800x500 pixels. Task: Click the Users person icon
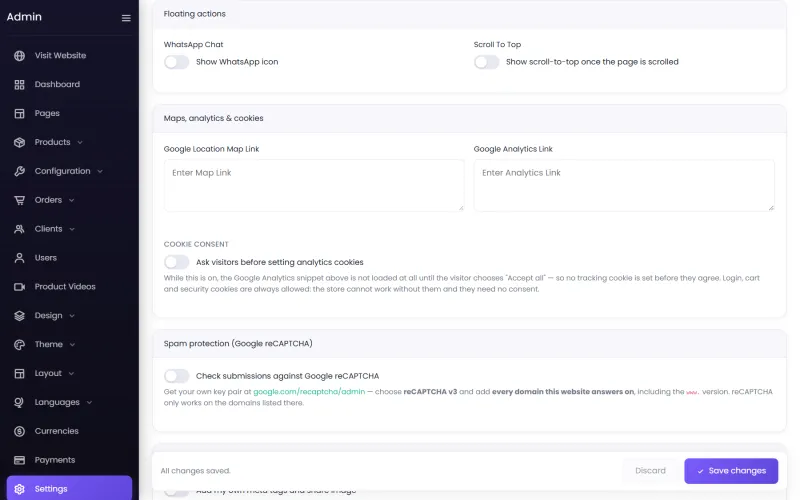click(x=19, y=258)
